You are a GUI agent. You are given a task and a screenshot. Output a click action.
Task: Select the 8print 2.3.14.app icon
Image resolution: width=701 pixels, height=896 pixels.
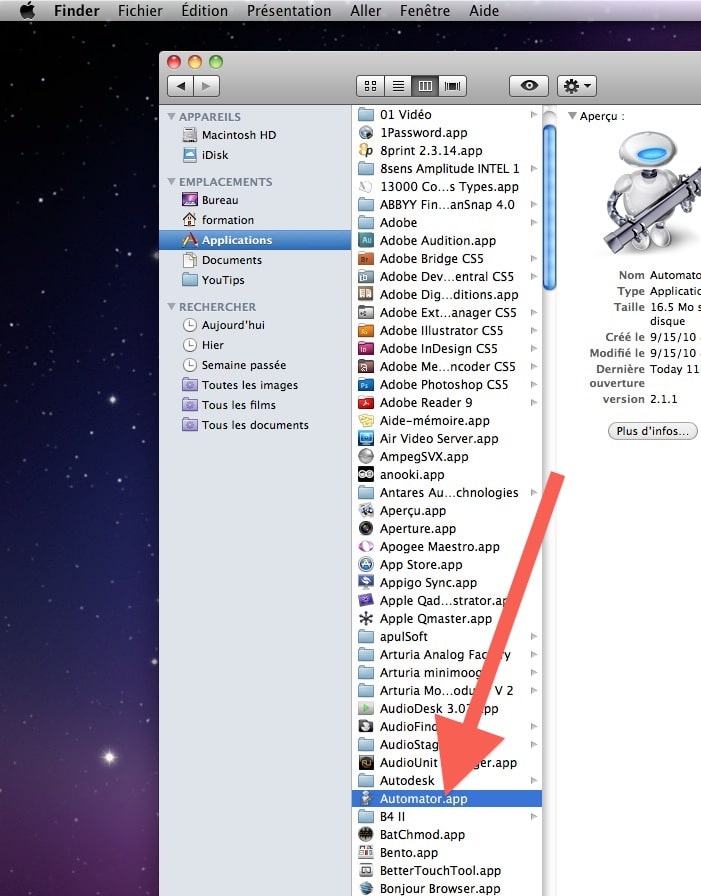366,150
